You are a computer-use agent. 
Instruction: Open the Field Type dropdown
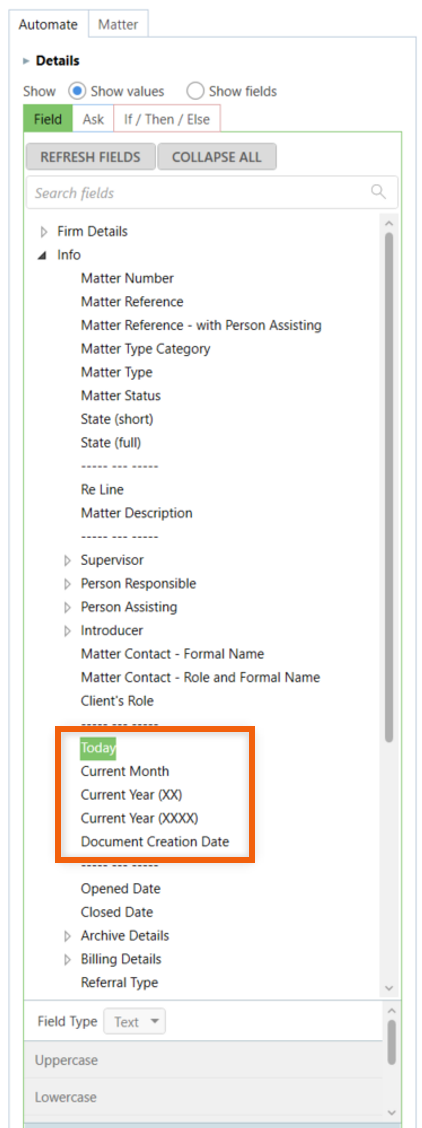point(135,1022)
